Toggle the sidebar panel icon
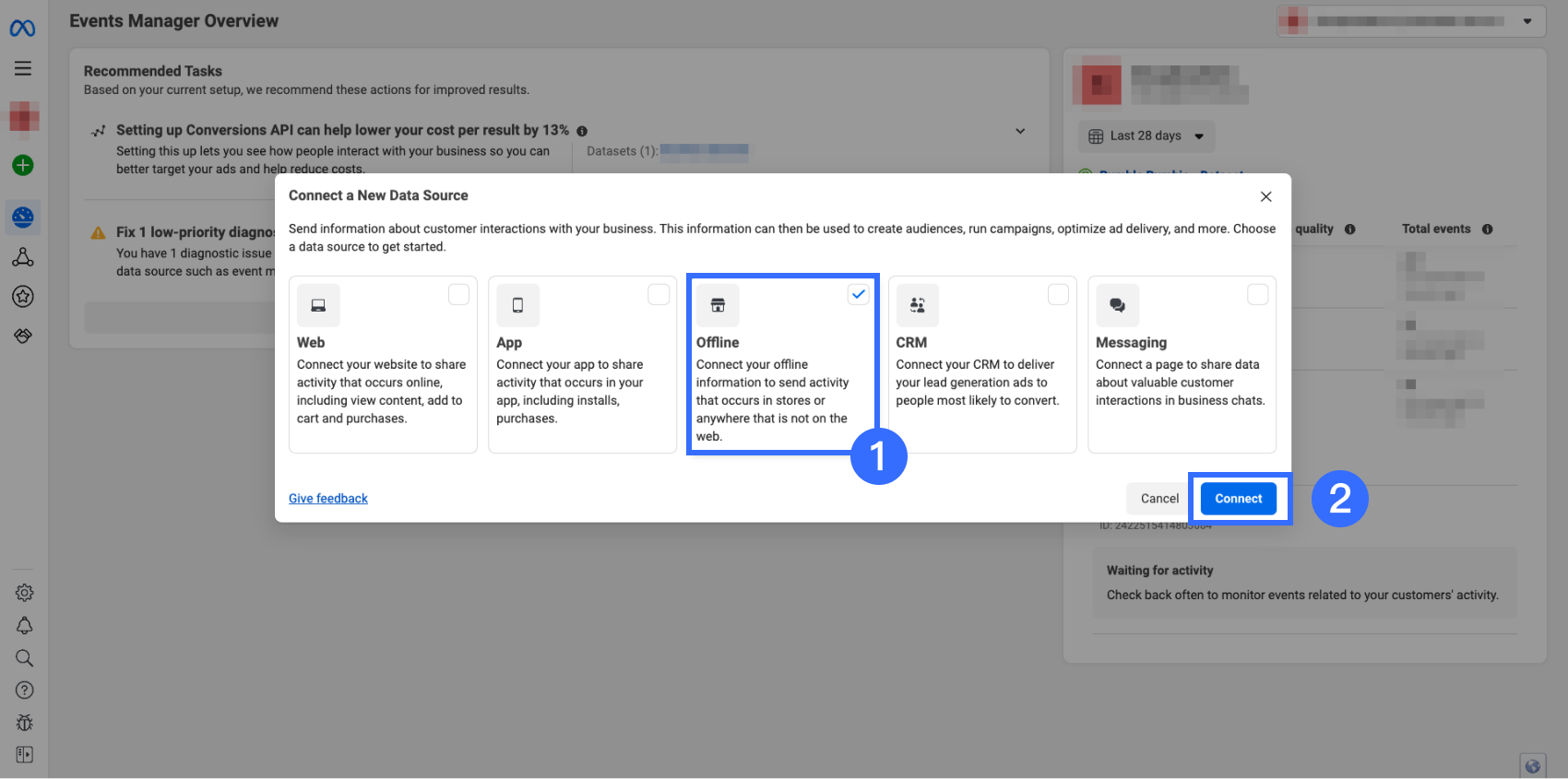 (x=25, y=755)
